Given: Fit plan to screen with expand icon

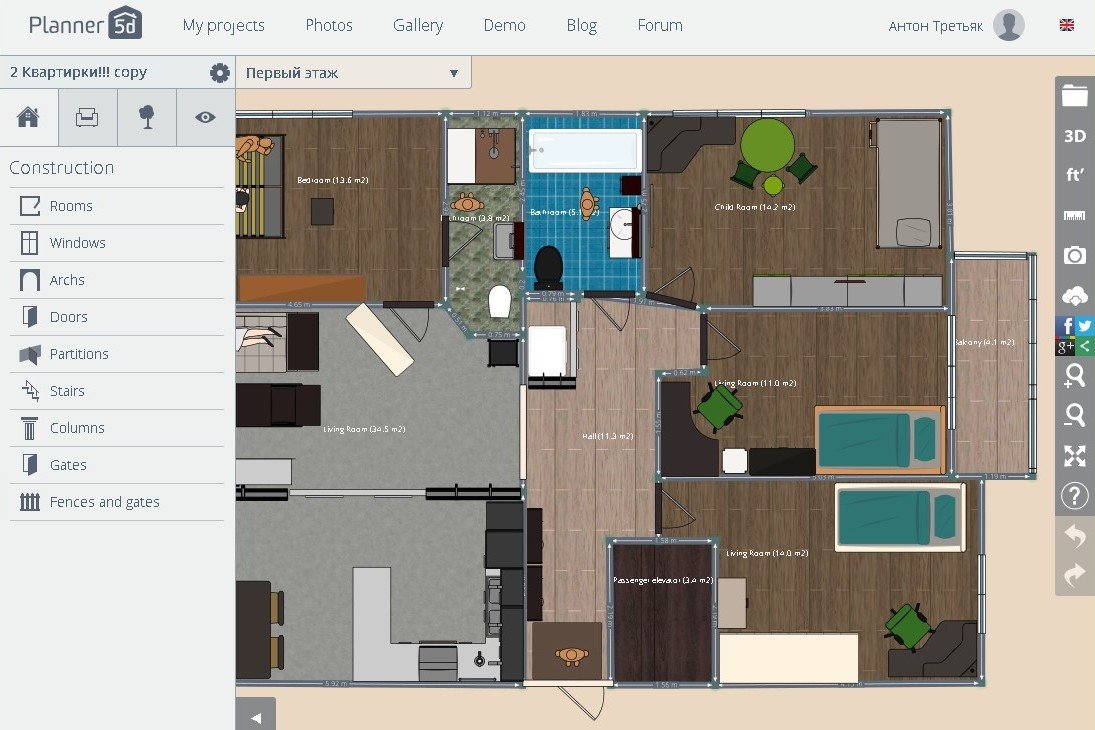Looking at the screenshot, I should point(1074,456).
